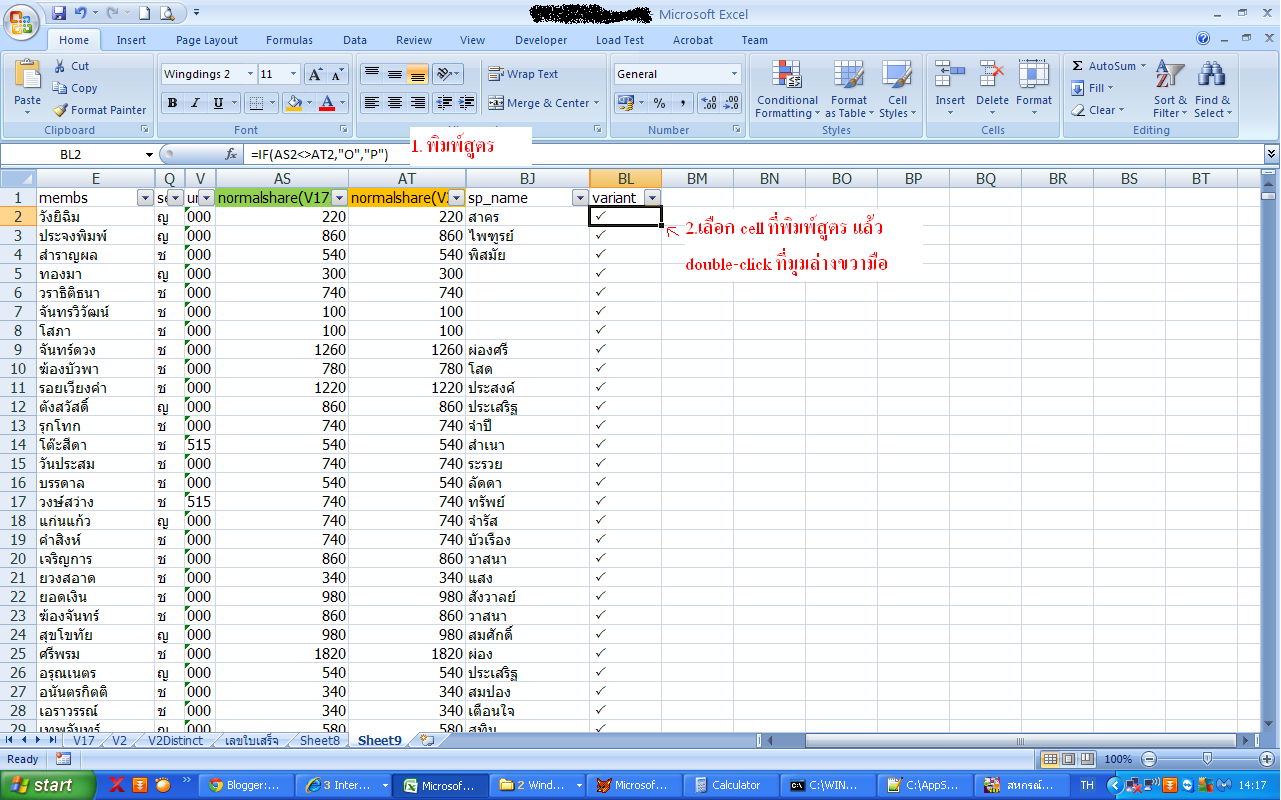Toggle Bold formatting
This screenshot has width=1281, height=800.
pos(172,103)
